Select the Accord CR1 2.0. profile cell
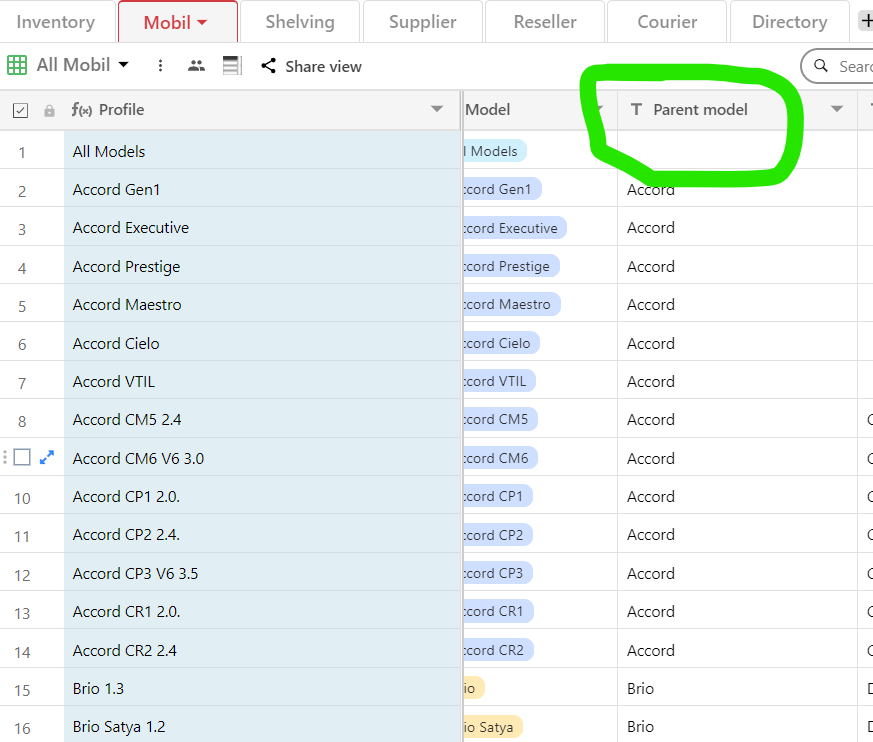Viewport: 873px width, 742px height. pyautogui.click(x=263, y=611)
